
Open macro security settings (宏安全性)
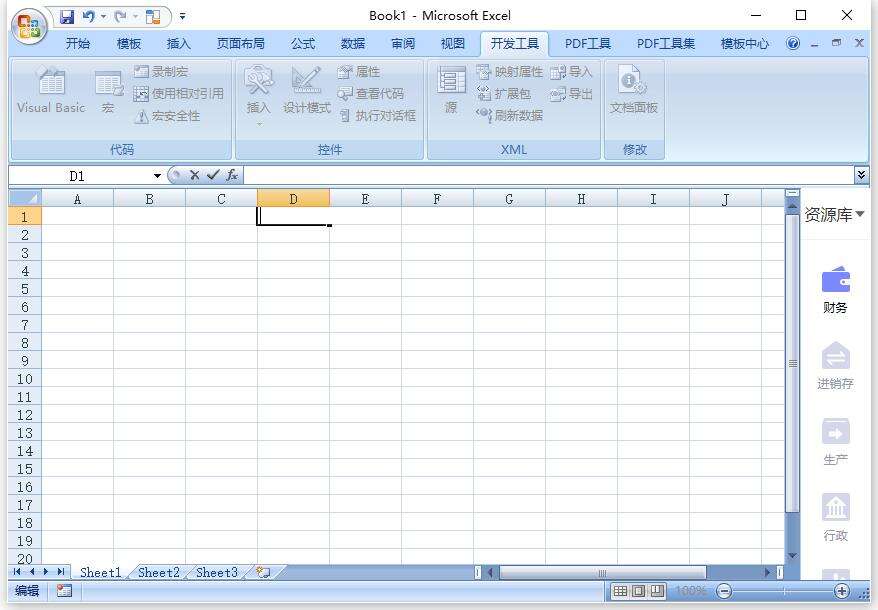coord(167,116)
